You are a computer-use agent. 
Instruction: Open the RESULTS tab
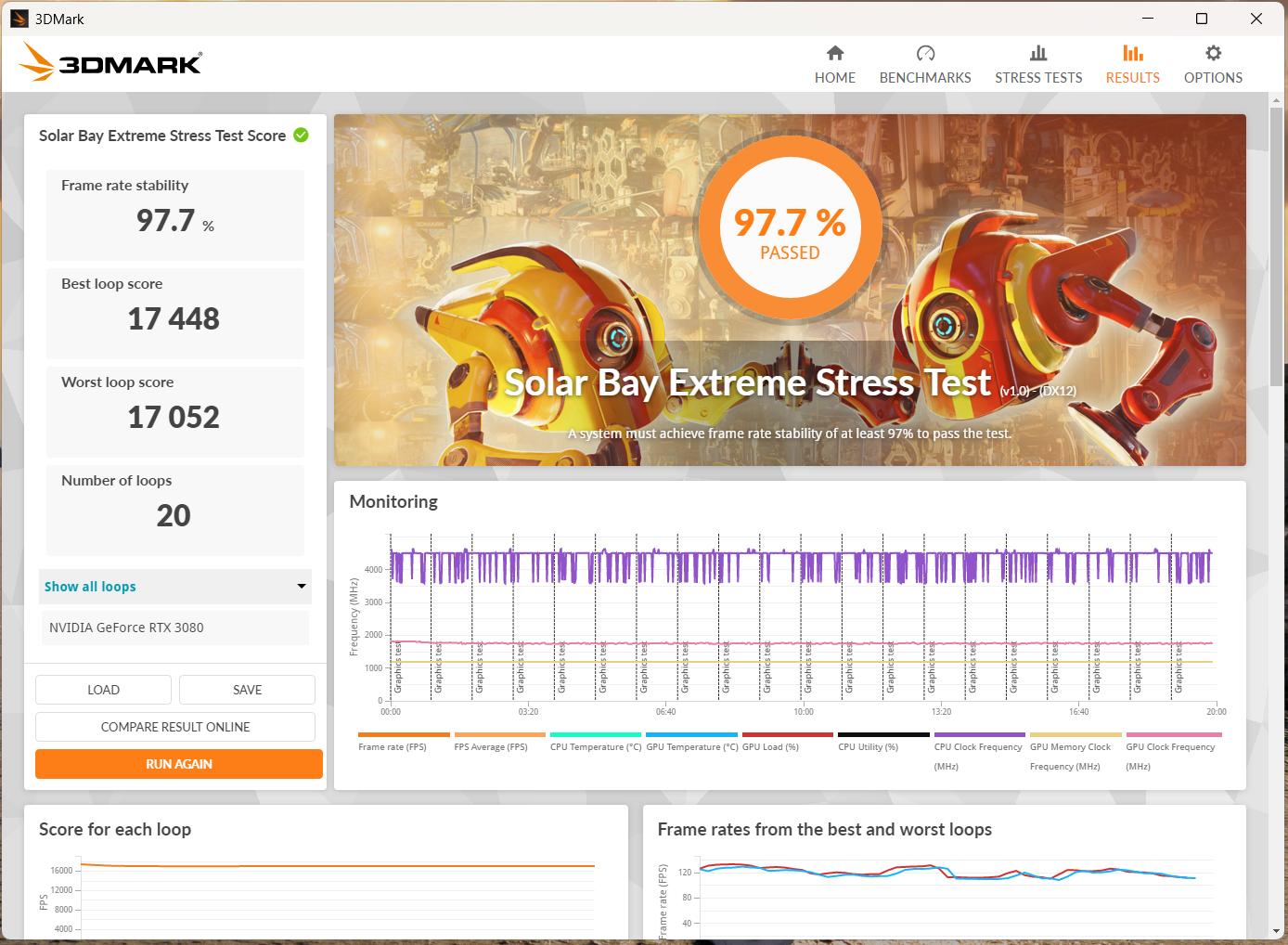[x=1133, y=65]
